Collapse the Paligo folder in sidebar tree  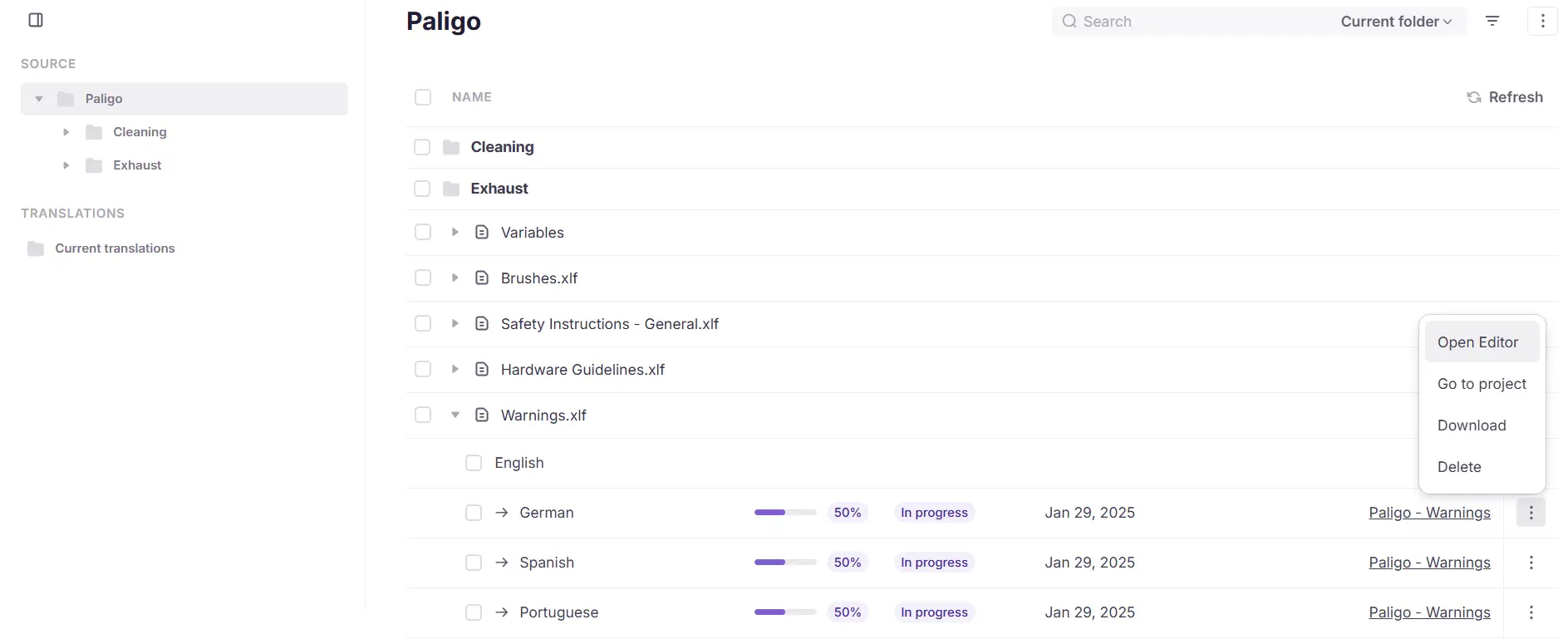39,99
